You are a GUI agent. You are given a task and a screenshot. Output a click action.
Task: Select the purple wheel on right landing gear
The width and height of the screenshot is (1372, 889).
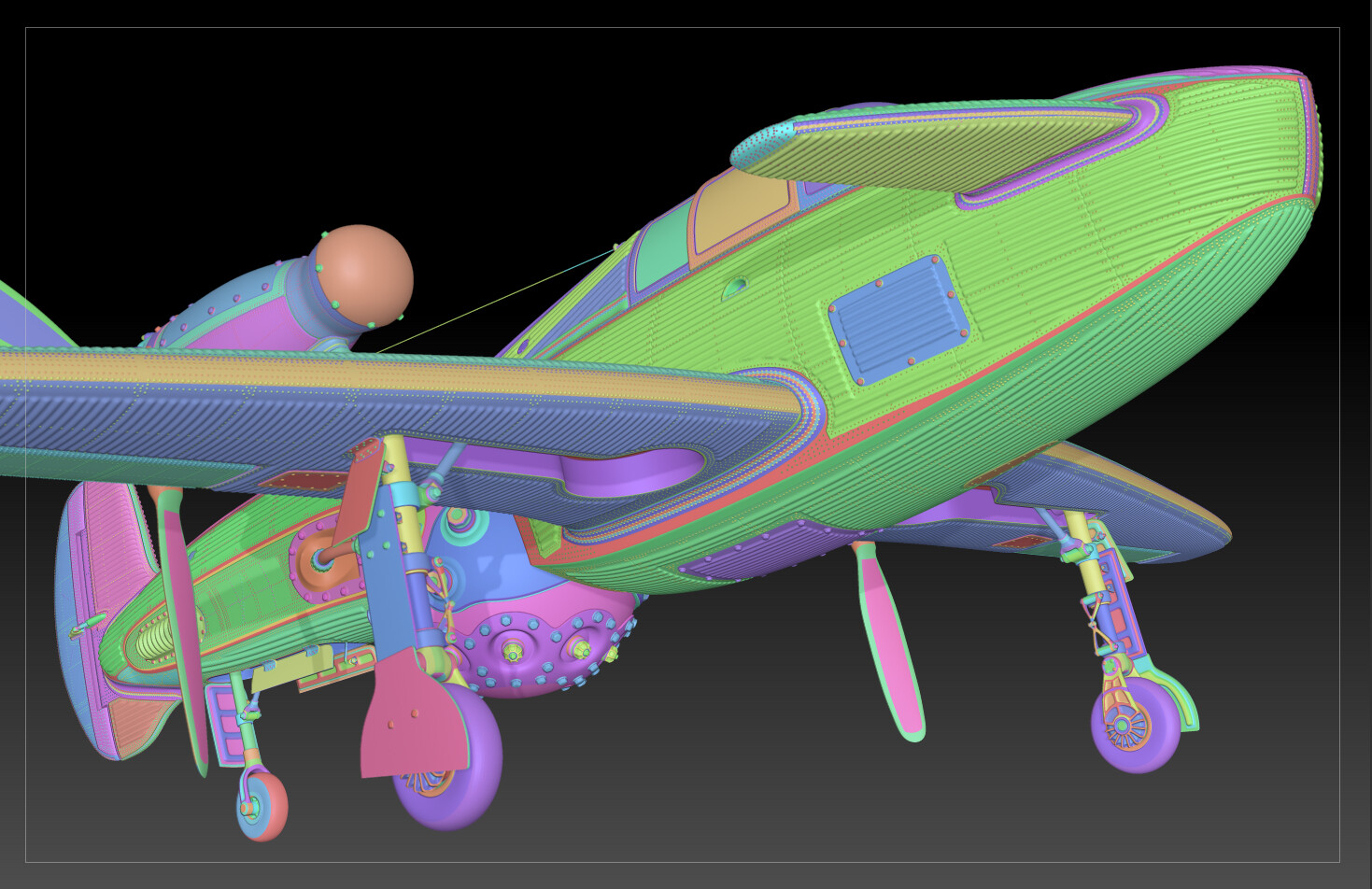pos(1135,724)
